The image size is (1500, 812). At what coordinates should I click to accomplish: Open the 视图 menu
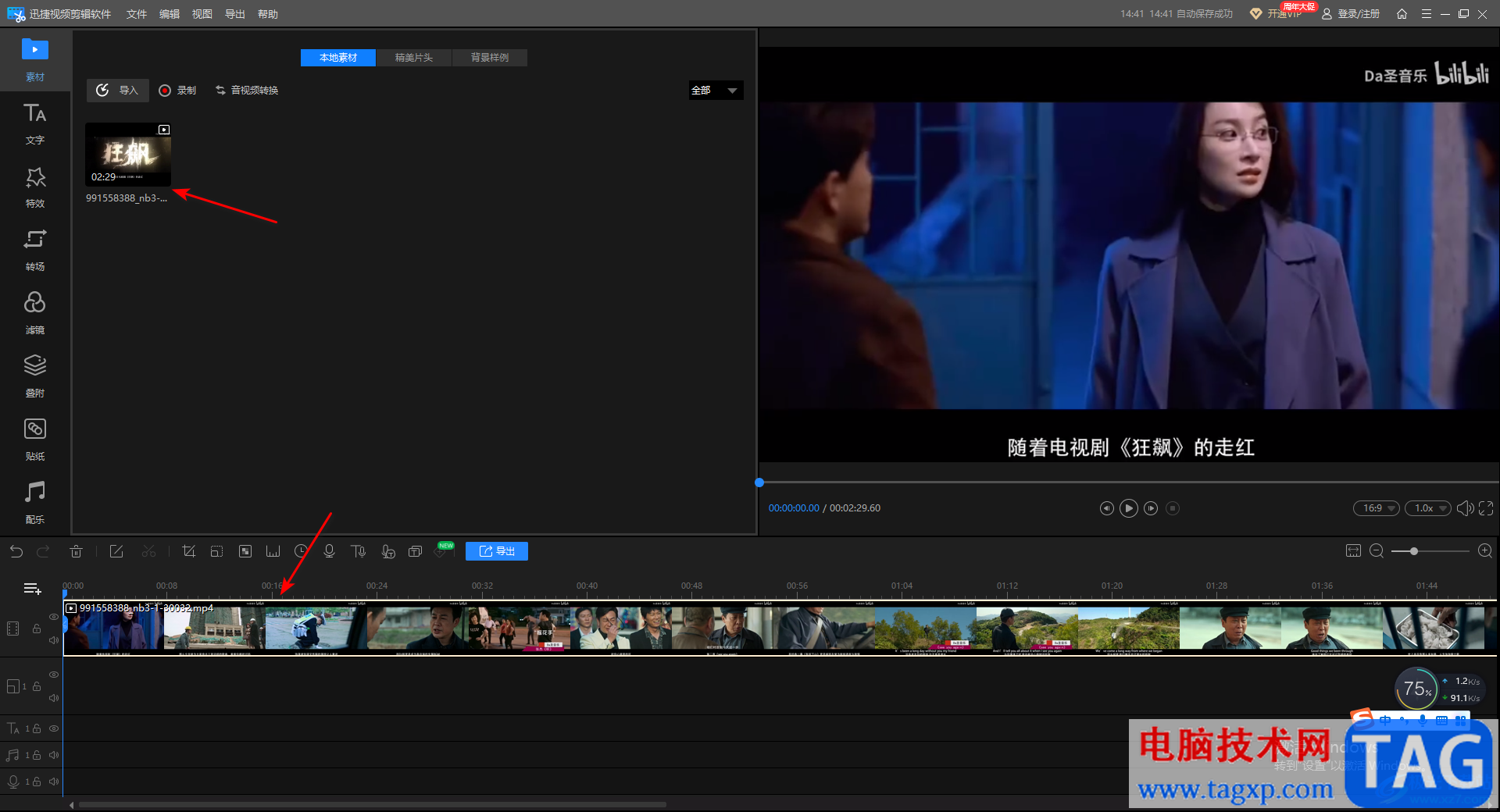click(202, 14)
